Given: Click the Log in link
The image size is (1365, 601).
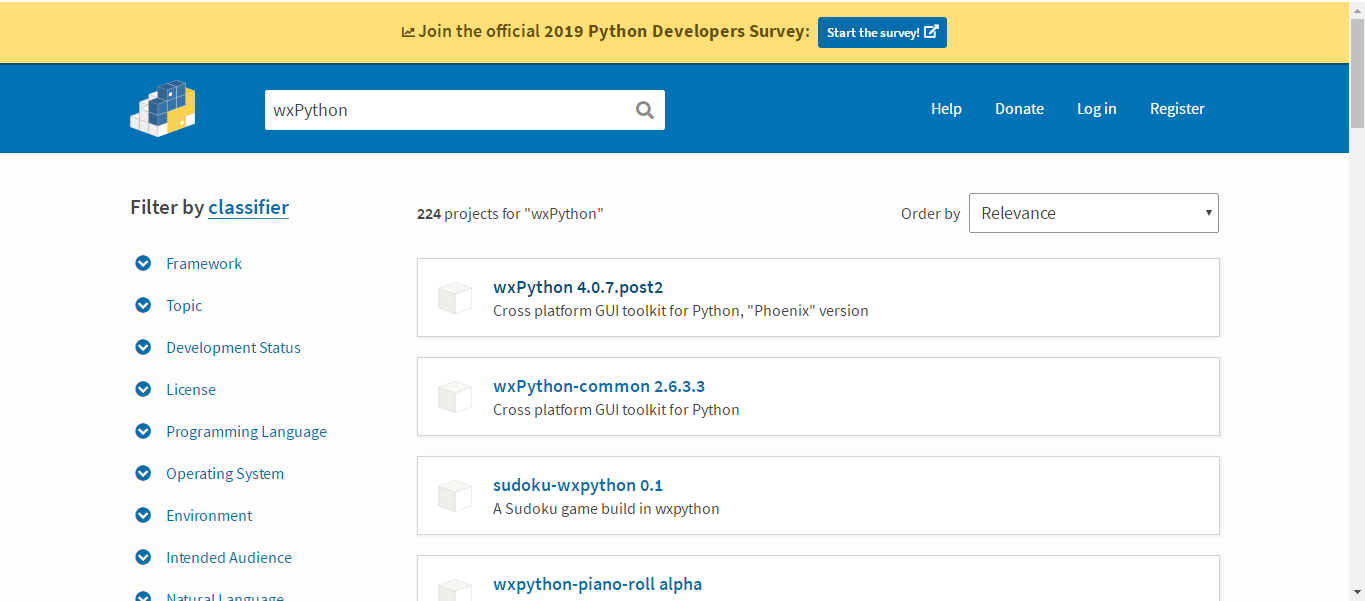Looking at the screenshot, I should [1096, 109].
